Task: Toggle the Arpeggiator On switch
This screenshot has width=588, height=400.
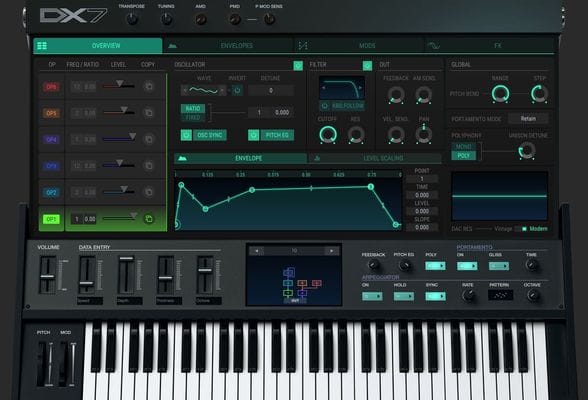Action: 372,296
